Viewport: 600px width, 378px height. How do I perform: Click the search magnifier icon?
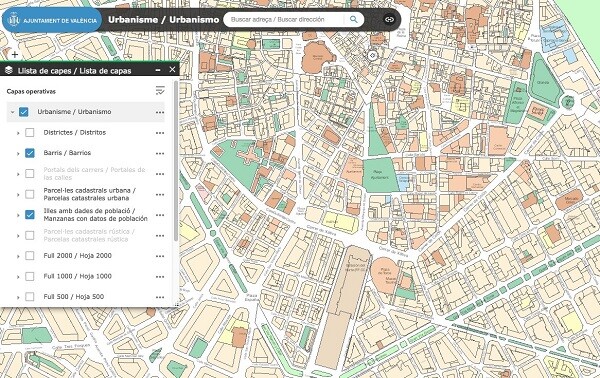(x=353, y=19)
